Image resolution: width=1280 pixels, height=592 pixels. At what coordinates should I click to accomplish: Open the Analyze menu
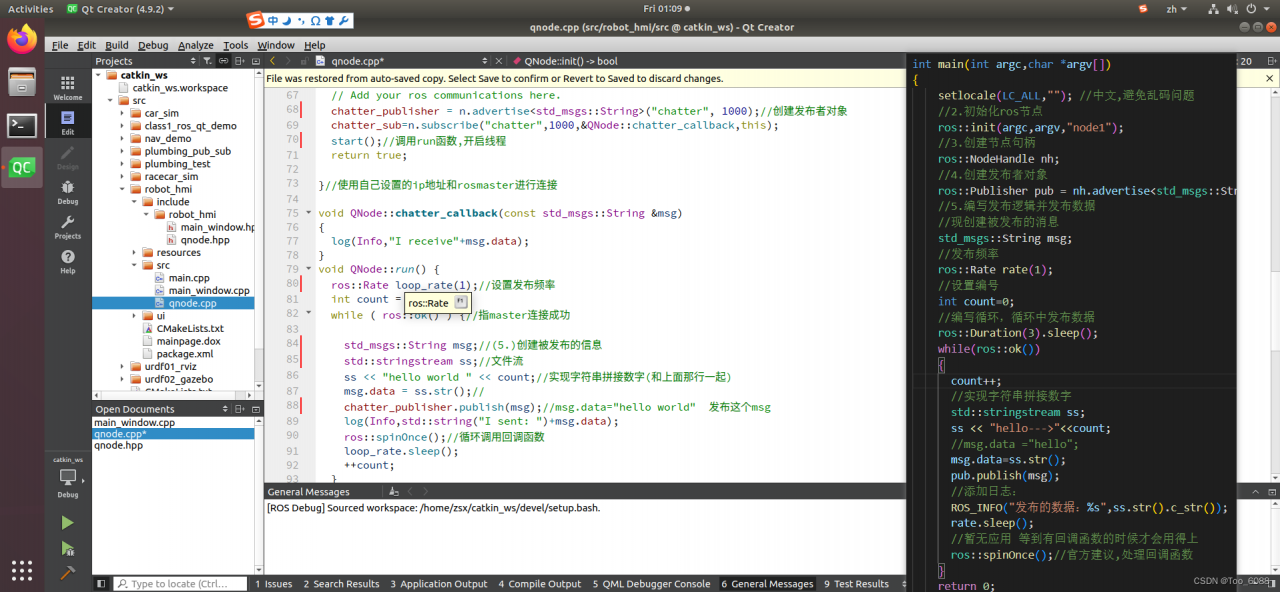point(196,45)
